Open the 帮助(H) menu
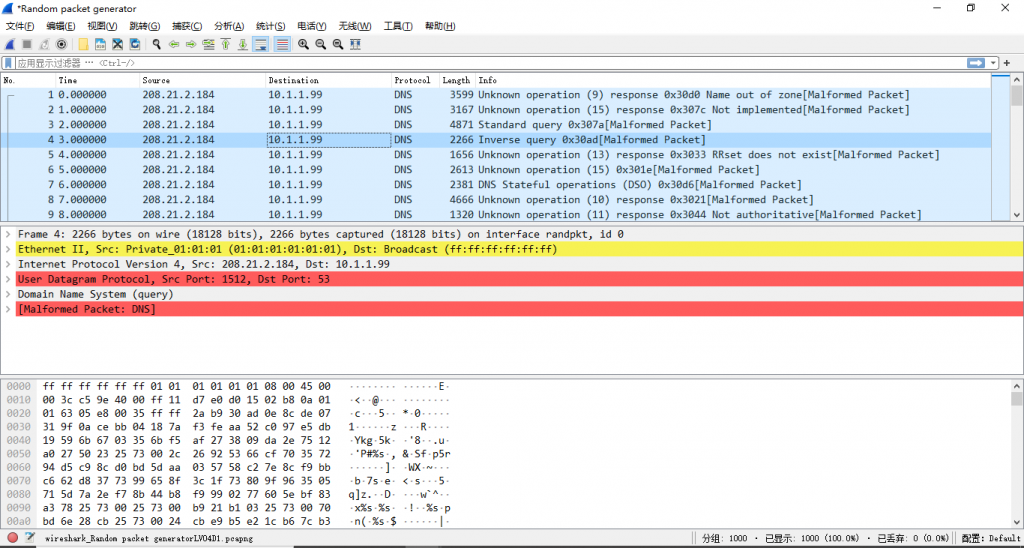 pos(440,26)
